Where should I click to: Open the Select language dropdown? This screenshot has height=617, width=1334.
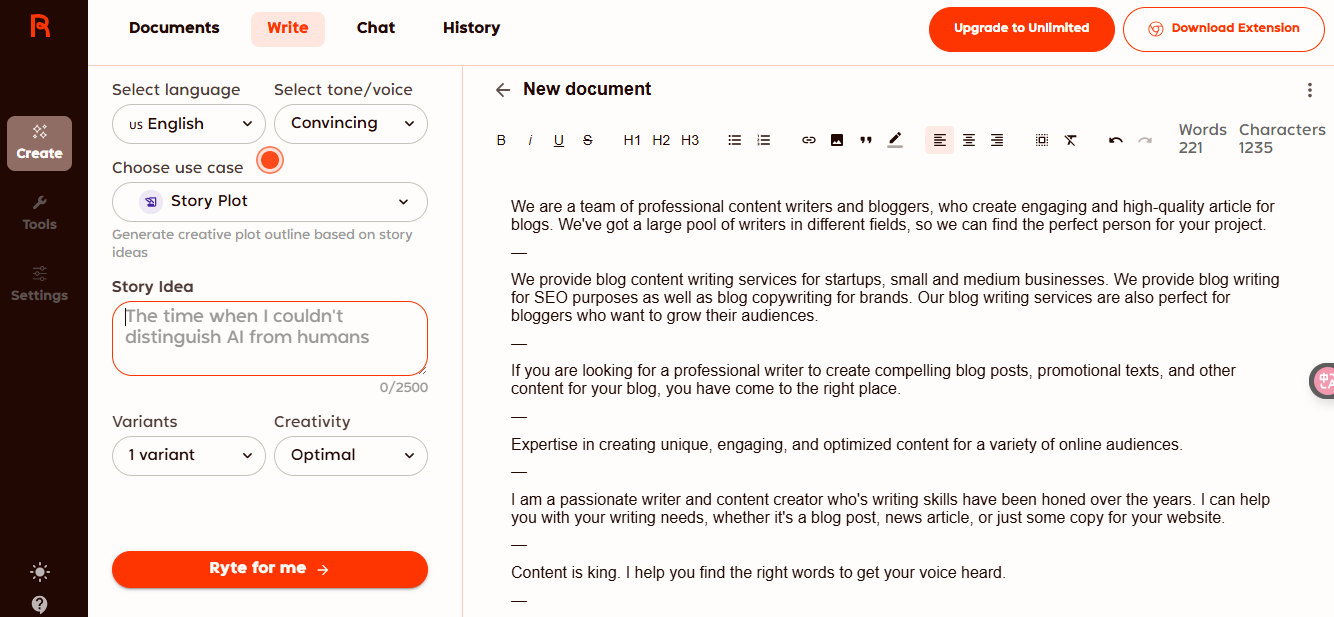coord(189,124)
